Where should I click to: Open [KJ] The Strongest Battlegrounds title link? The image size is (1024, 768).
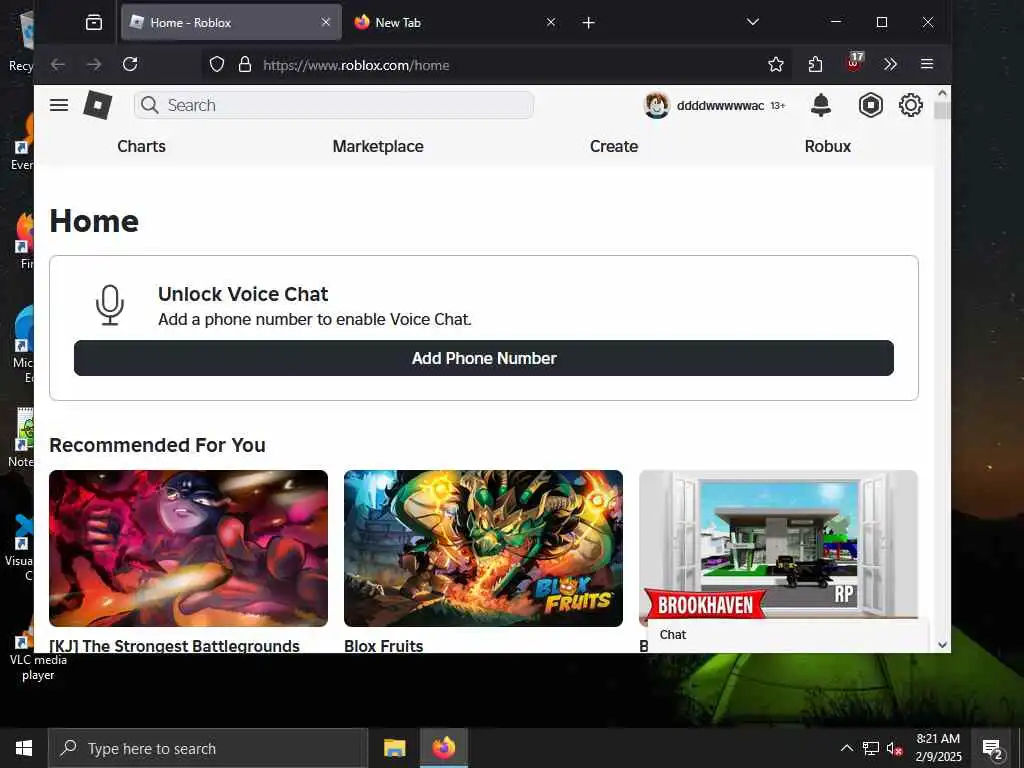point(174,645)
